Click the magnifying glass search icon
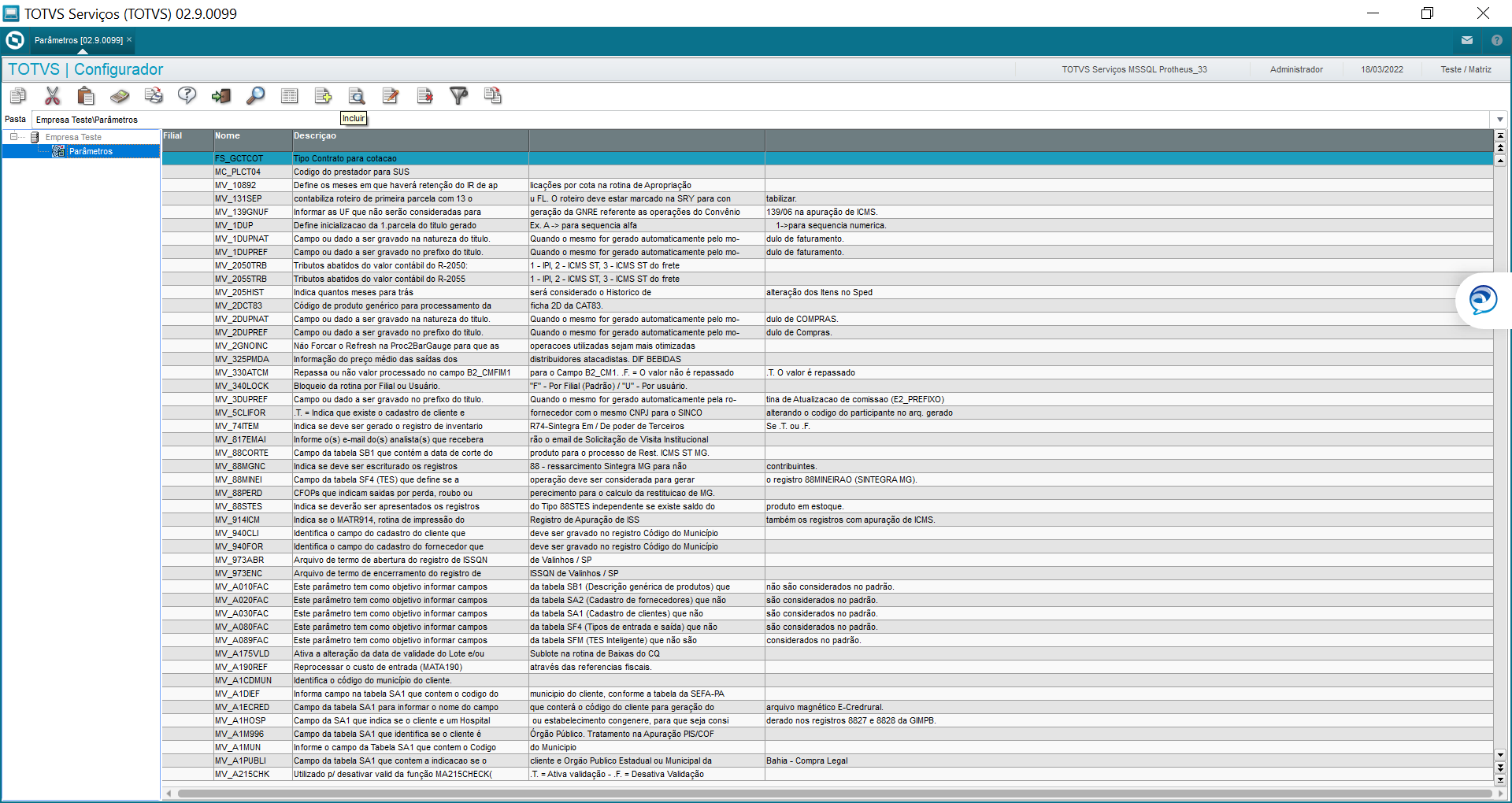The image size is (1512, 803). 255,96
